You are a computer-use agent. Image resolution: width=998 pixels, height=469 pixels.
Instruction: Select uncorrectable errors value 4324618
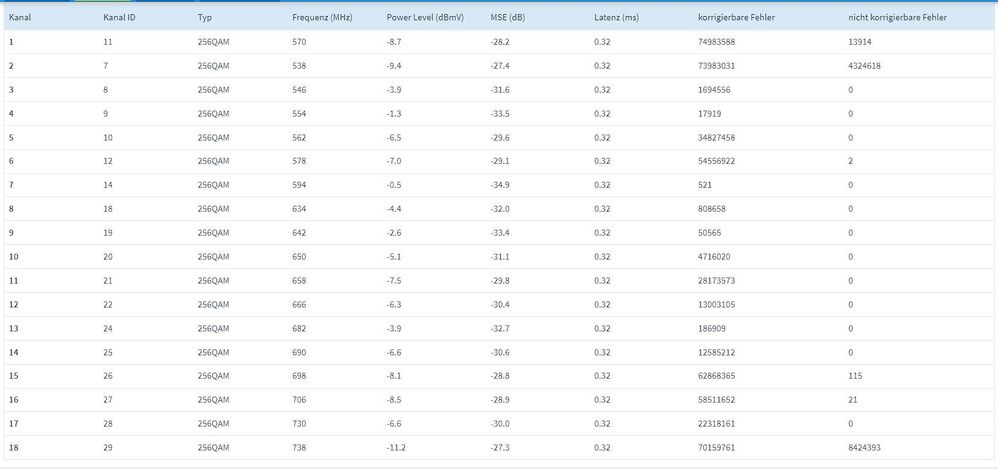click(865, 66)
